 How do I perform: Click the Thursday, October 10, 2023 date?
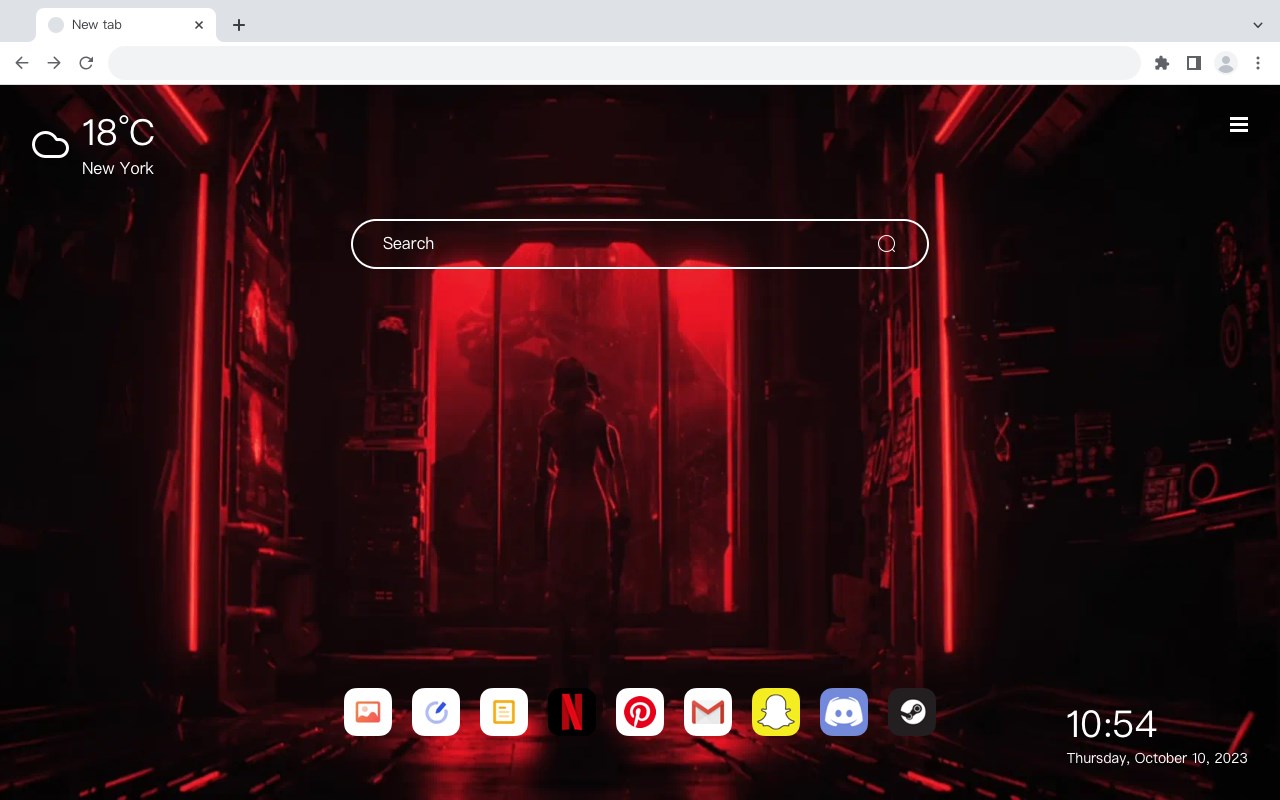click(1157, 758)
